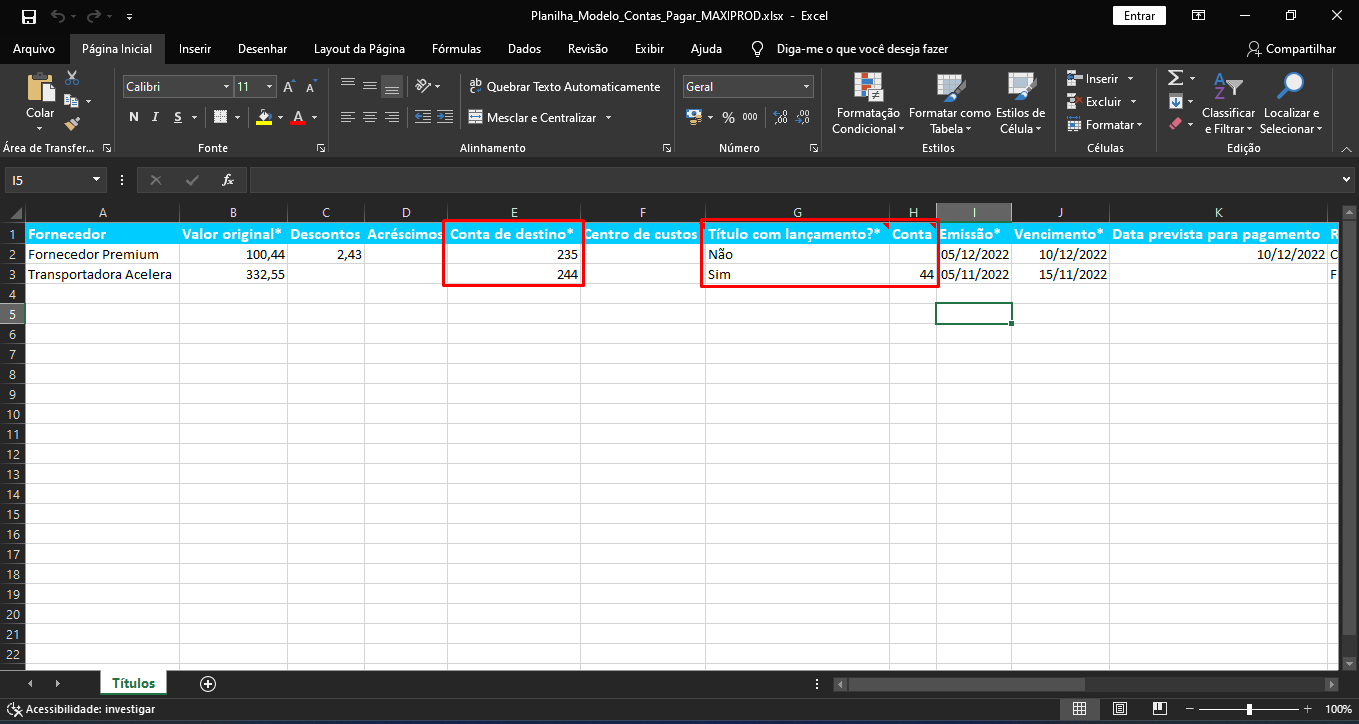
Task: Toggle Quebrar Texto Automaticamente
Action: [x=564, y=87]
